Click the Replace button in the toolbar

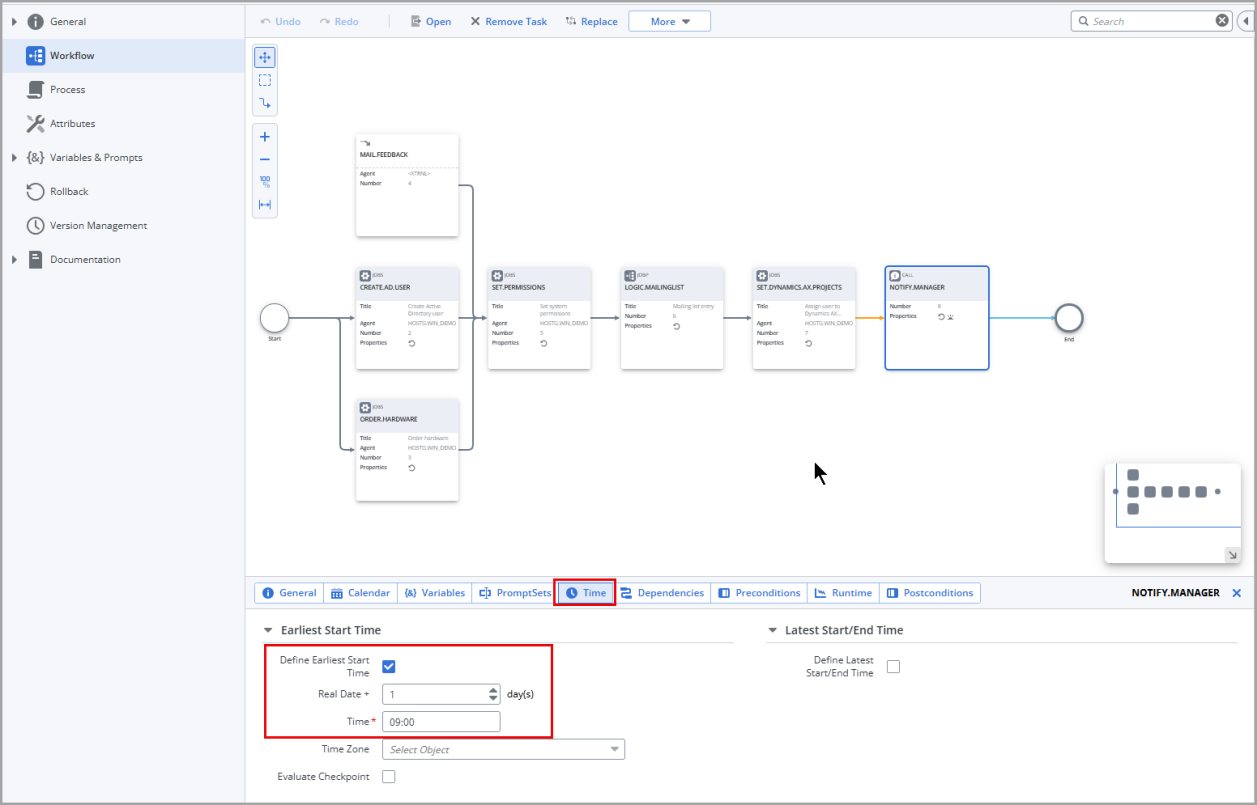click(x=591, y=20)
